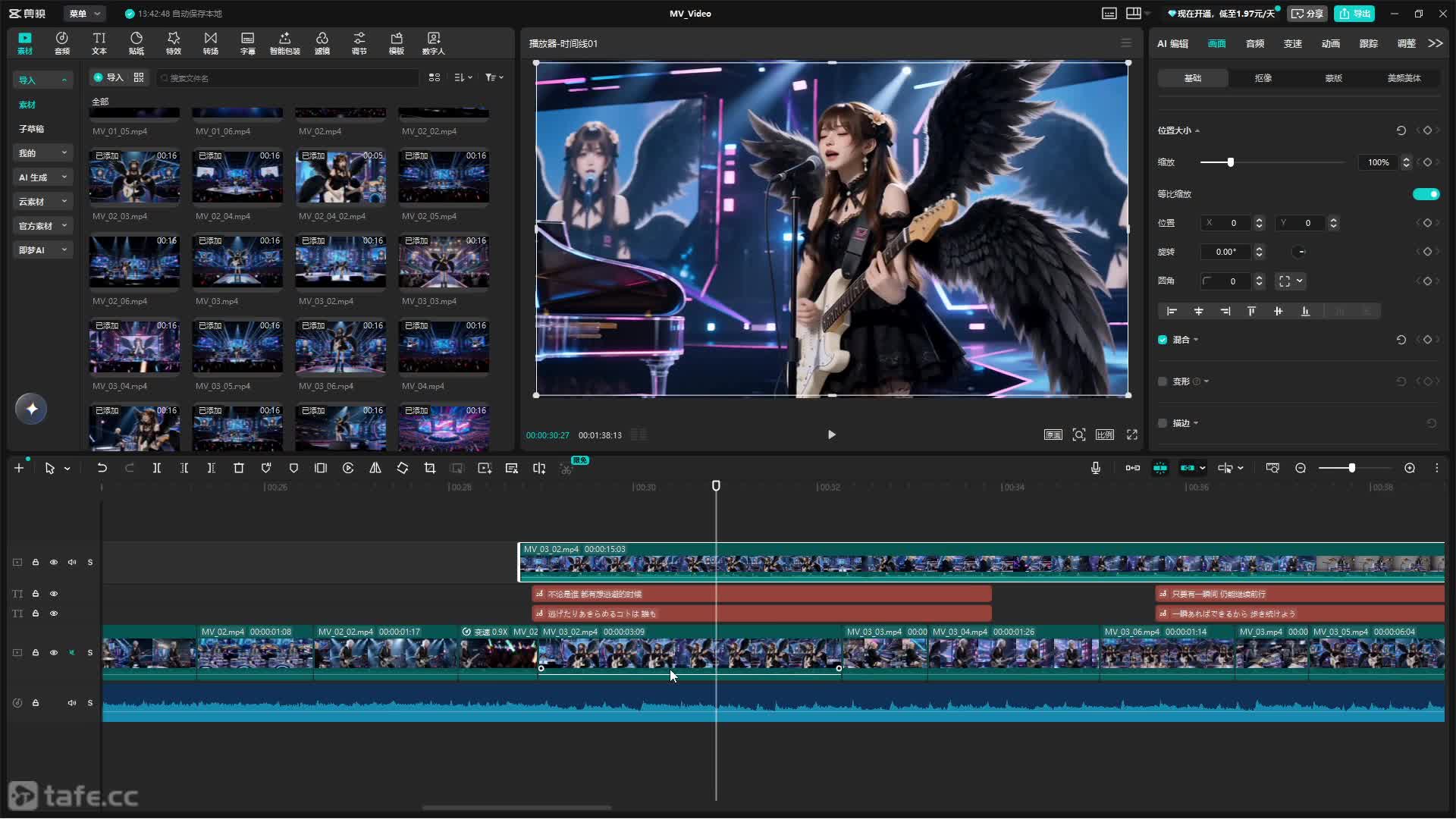Select the delete clip trash icon
The height and width of the screenshot is (819, 1456).
coord(239,469)
